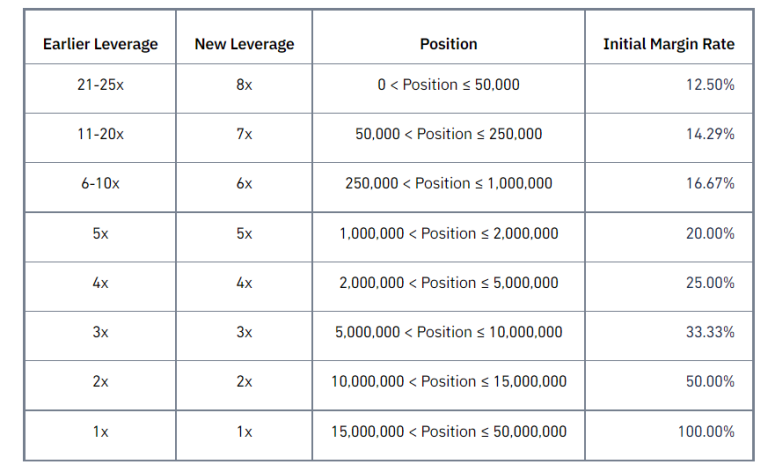
Task: Select the 16.67% margin rate cell
Action: pyautogui.click(x=710, y=184)
